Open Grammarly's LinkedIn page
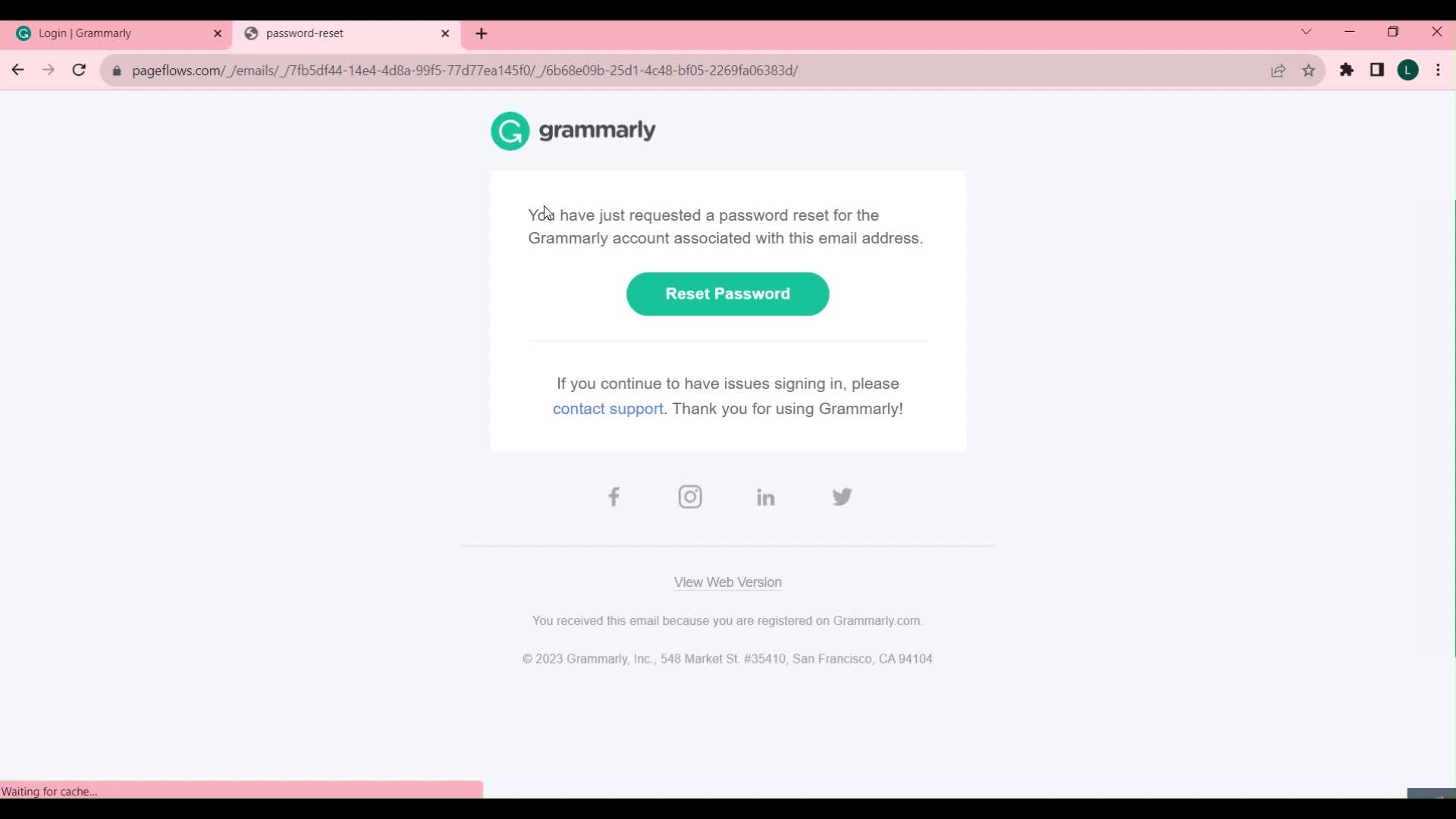Image resolution: width=1456 pixels, height=819 pixels. pos(765,496)
